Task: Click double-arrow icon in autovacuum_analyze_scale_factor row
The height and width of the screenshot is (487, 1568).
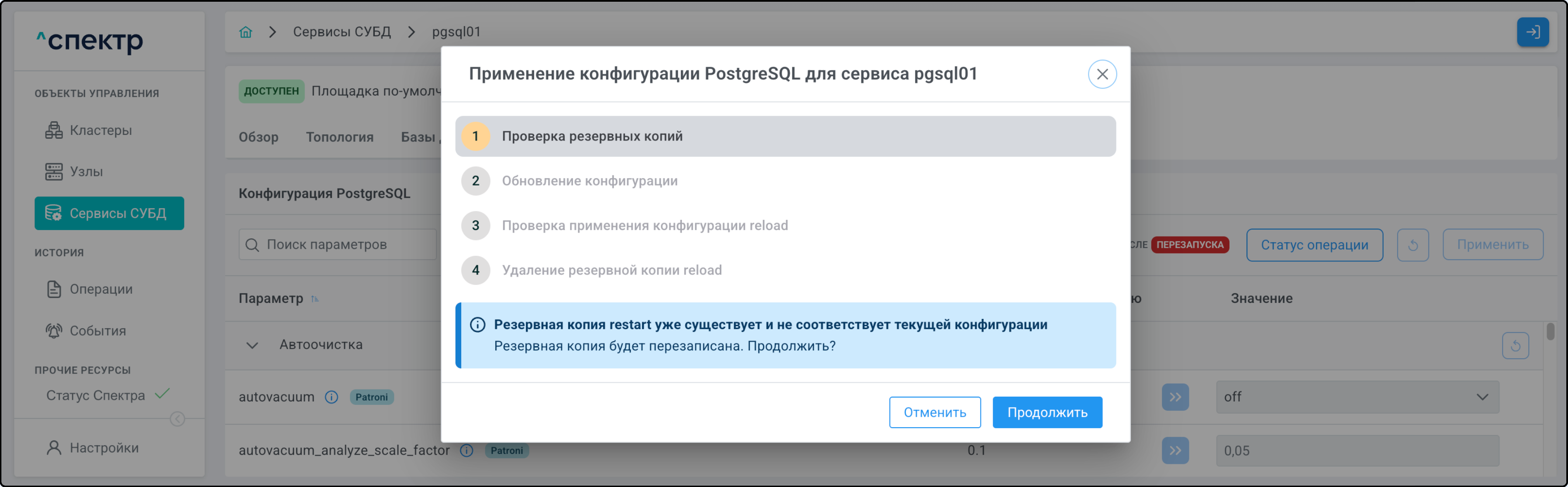Action: 1175,450
